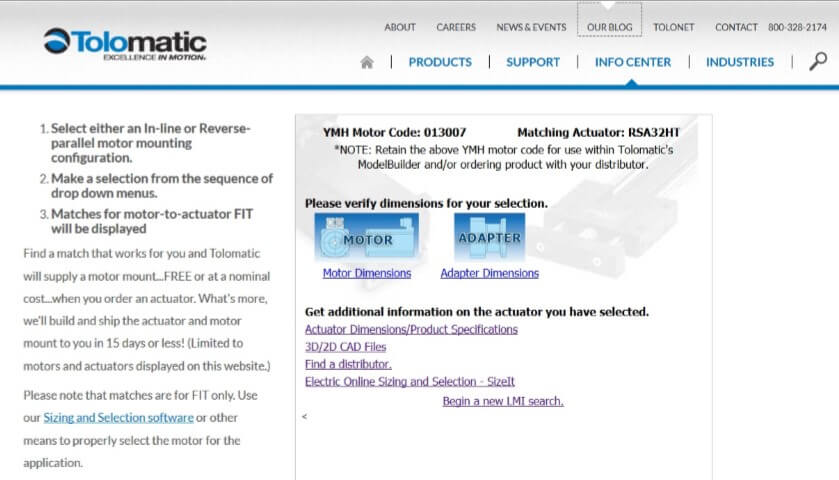Open the CONTACT page
Viewport: 839px width, 480px height.
click(x=736, y=27)
